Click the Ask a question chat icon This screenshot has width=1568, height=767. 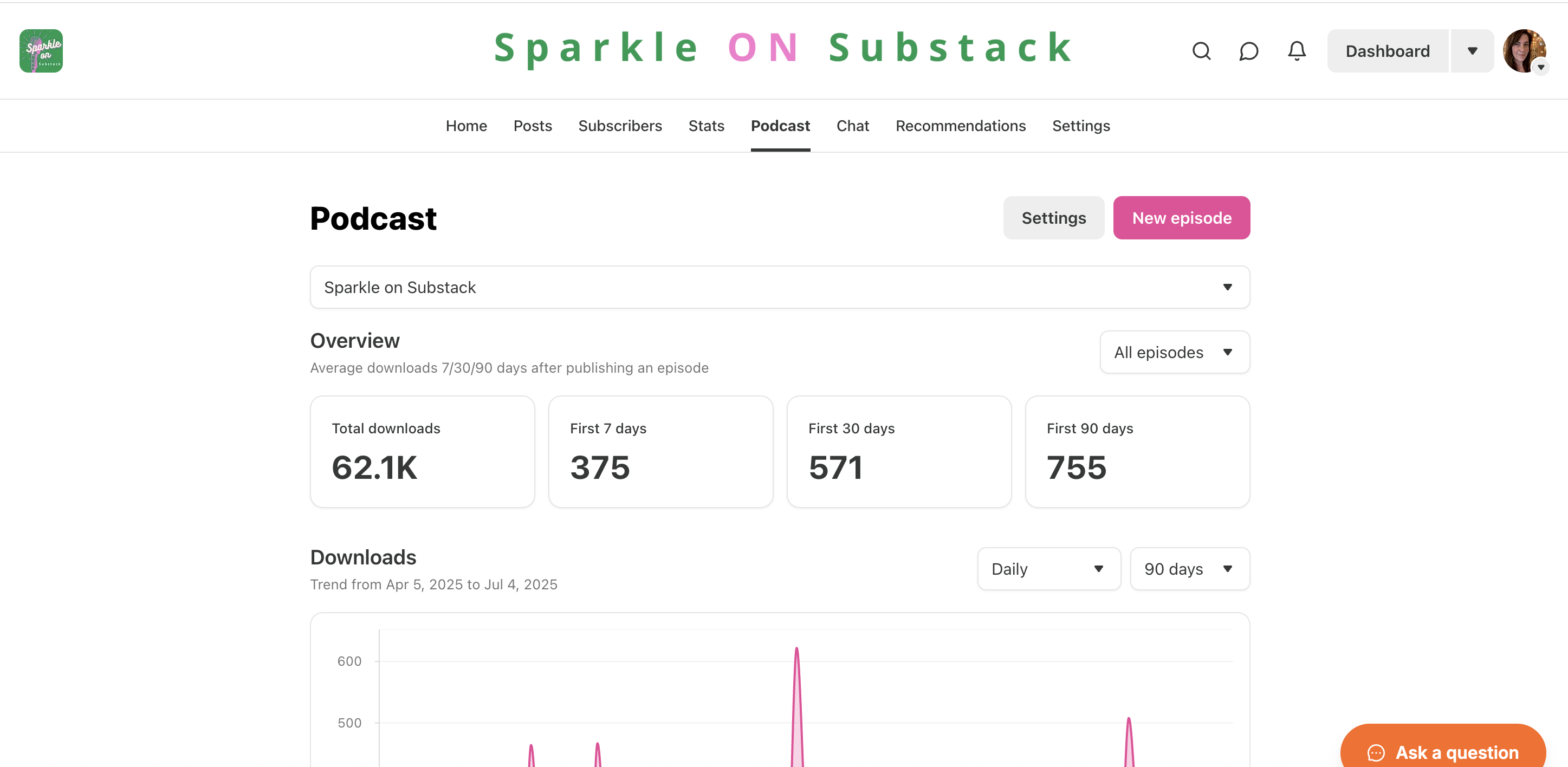(1376, 752)
